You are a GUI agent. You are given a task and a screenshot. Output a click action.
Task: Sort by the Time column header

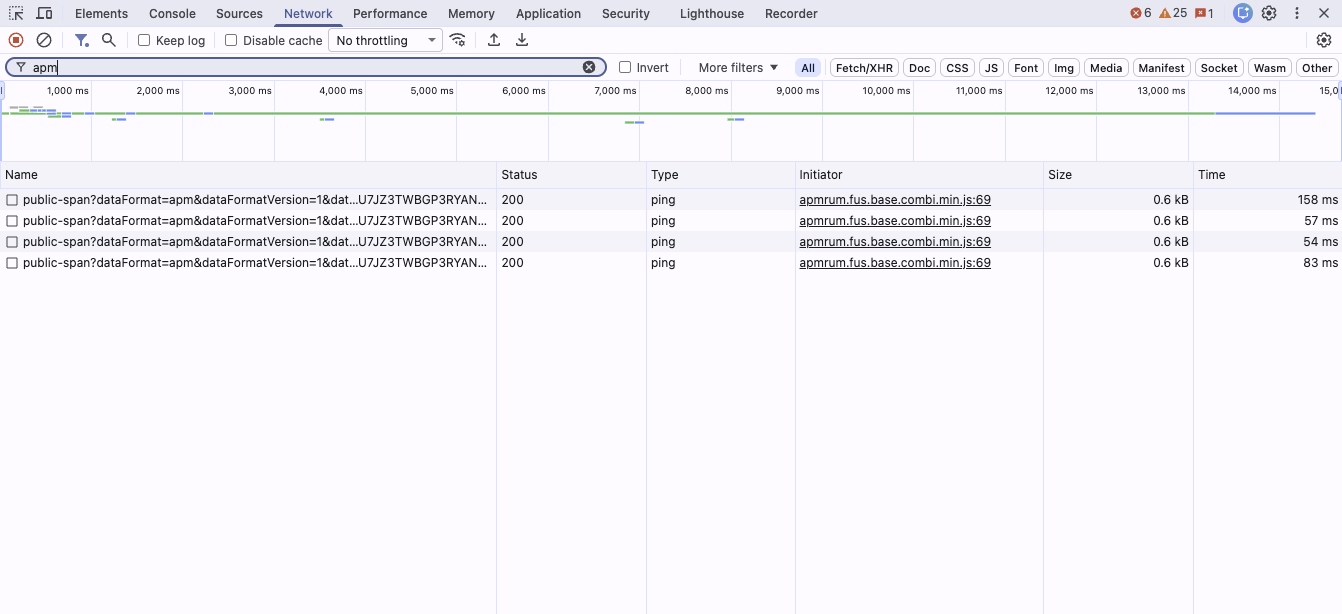click(1267, 175)
